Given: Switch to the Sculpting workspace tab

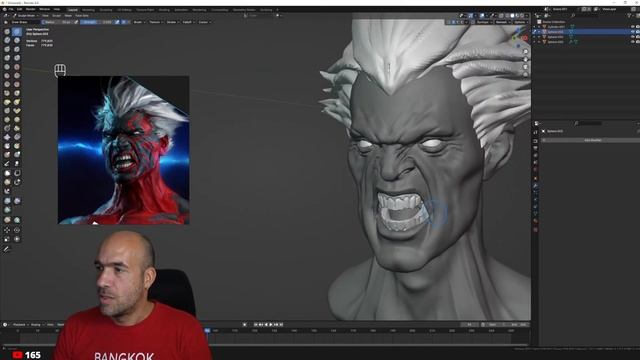Looking at the screenshot, I should pos(106,9).
